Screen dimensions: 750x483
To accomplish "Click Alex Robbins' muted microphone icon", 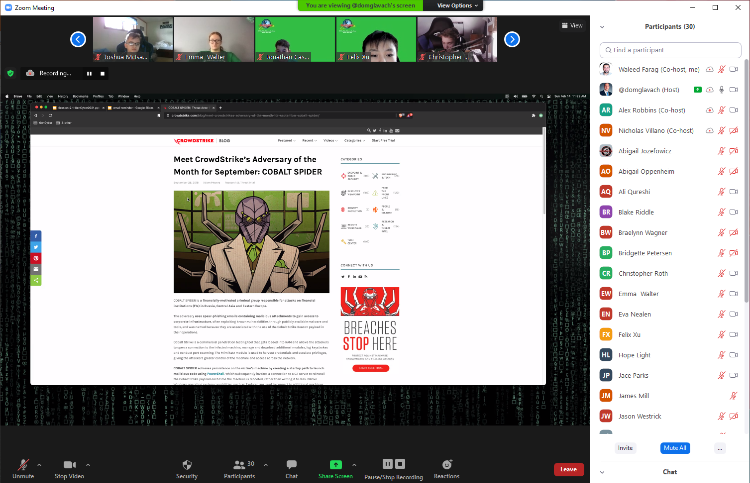I will [x=721, y=110].
